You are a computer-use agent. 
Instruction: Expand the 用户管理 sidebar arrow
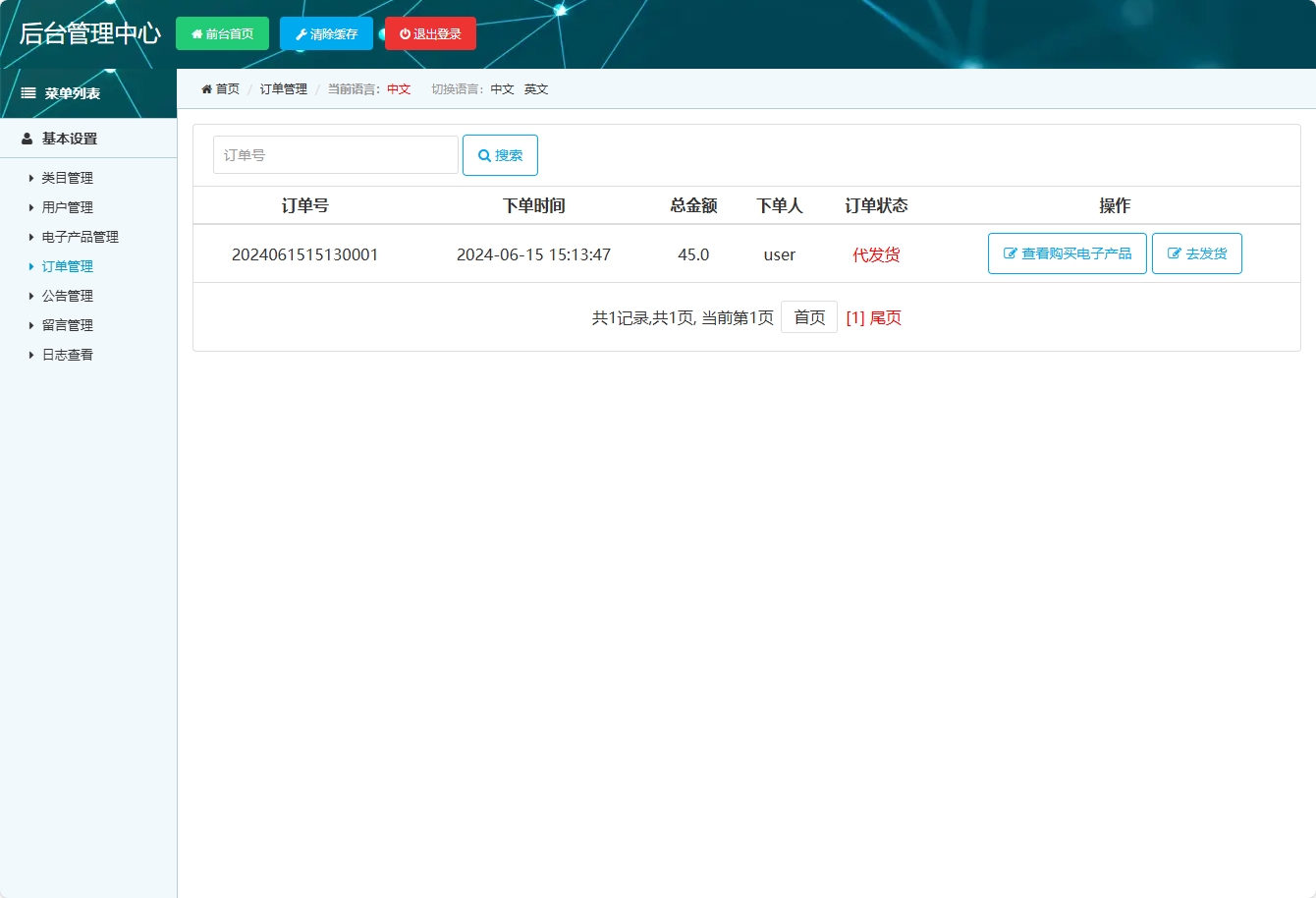tap(29, 207)
